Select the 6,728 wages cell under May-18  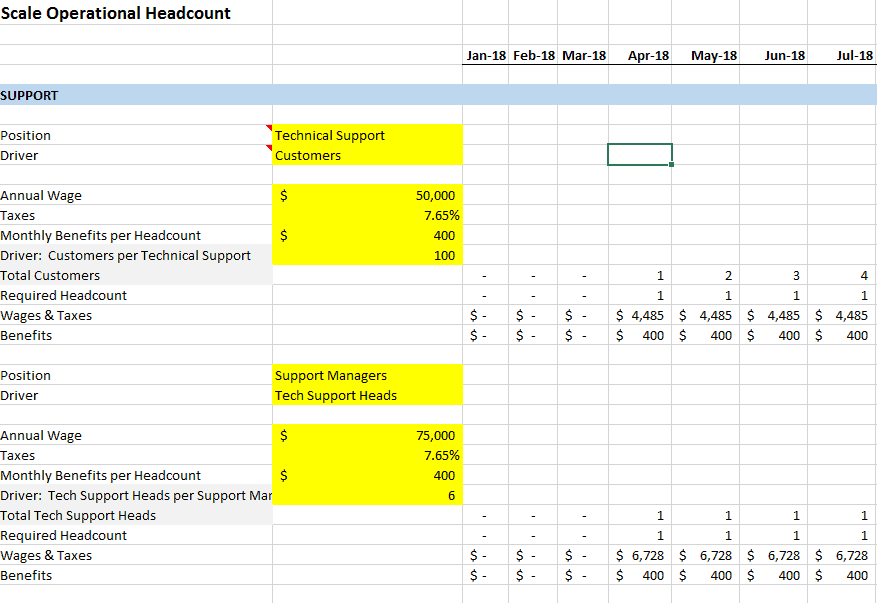706,555
